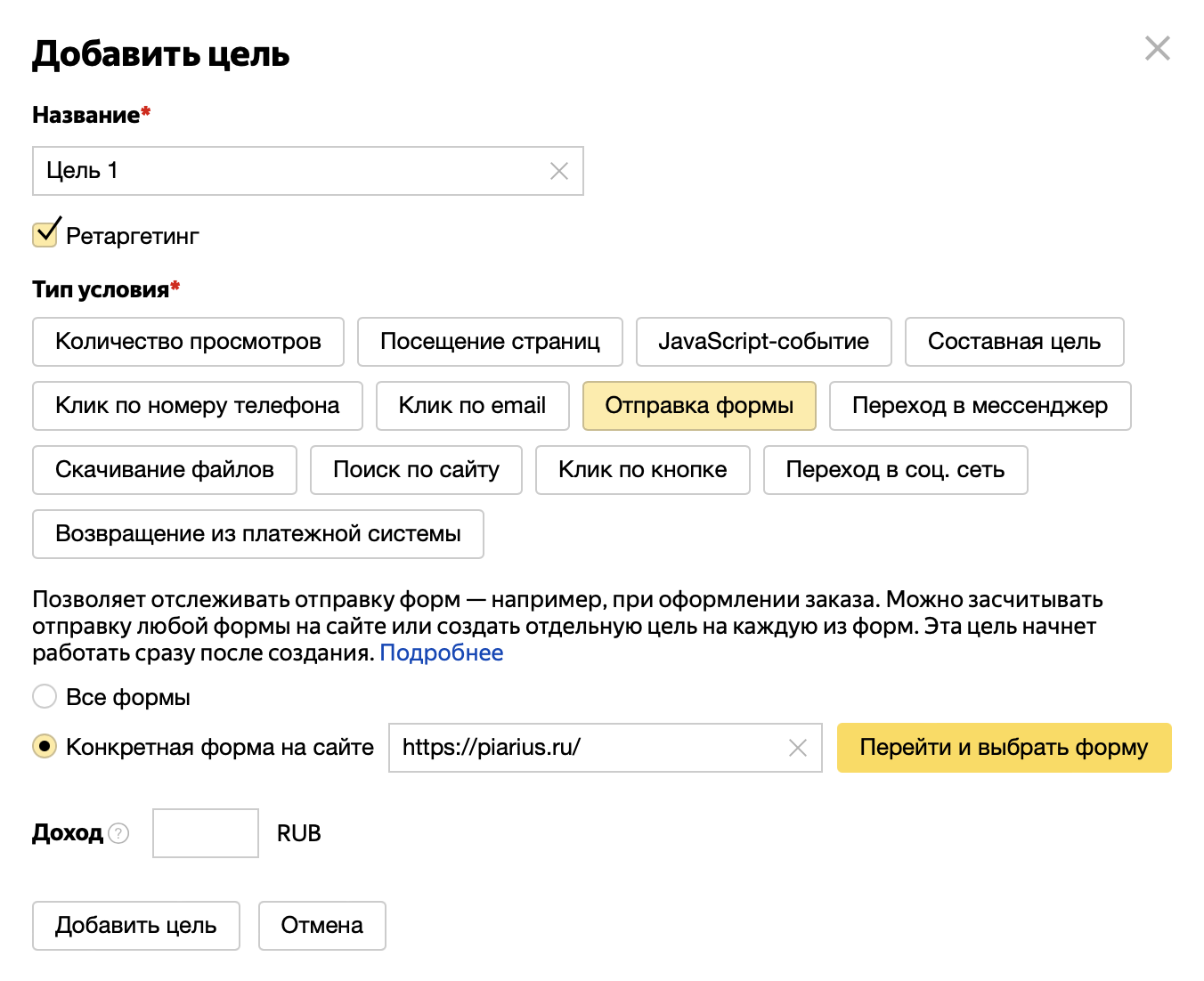Click Перейти и выбрать форму button
The height and width of the screenshot is (981, 1204).
click(1004, 748)
